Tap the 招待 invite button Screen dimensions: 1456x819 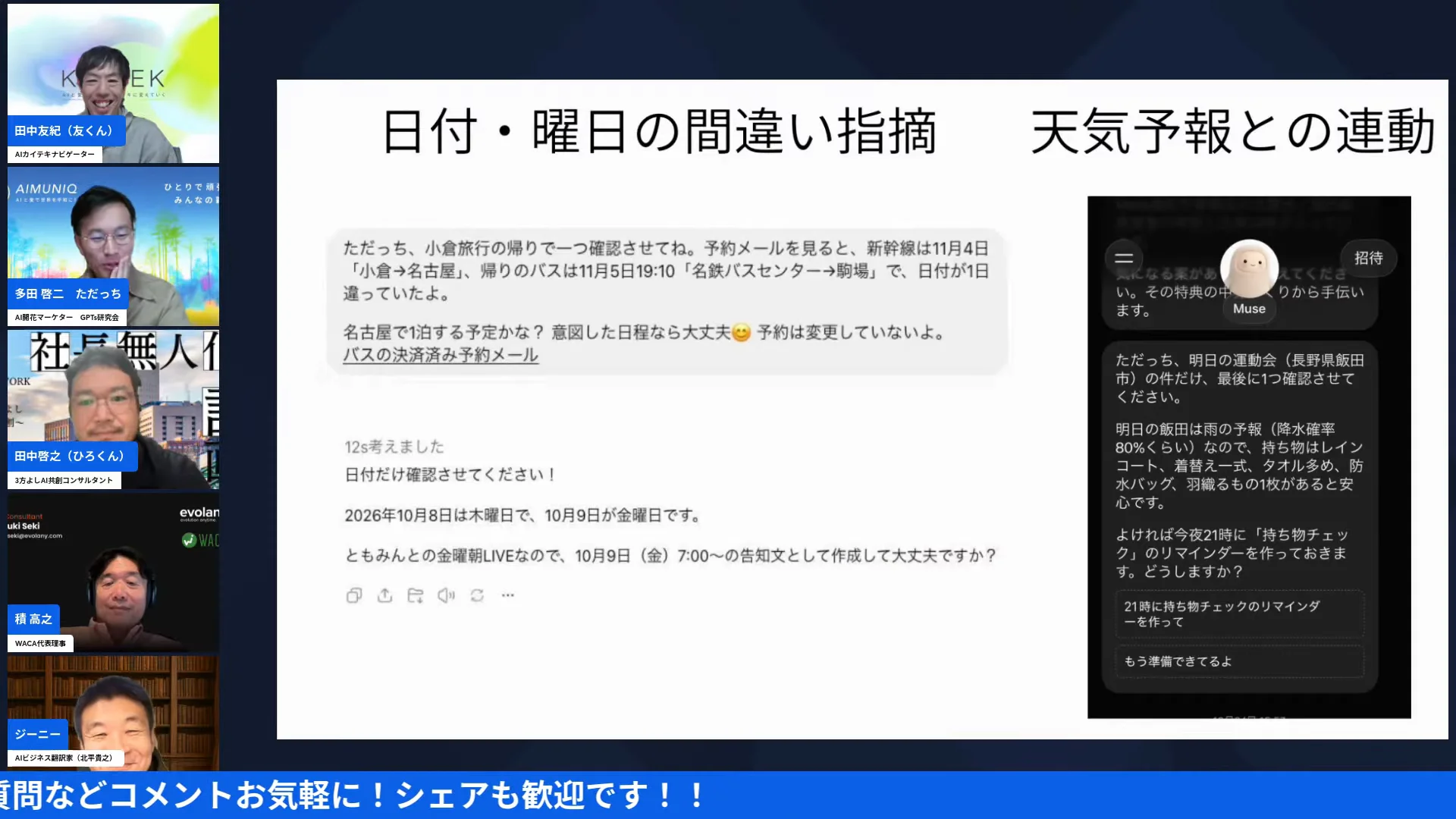[x=1368, y=258]
